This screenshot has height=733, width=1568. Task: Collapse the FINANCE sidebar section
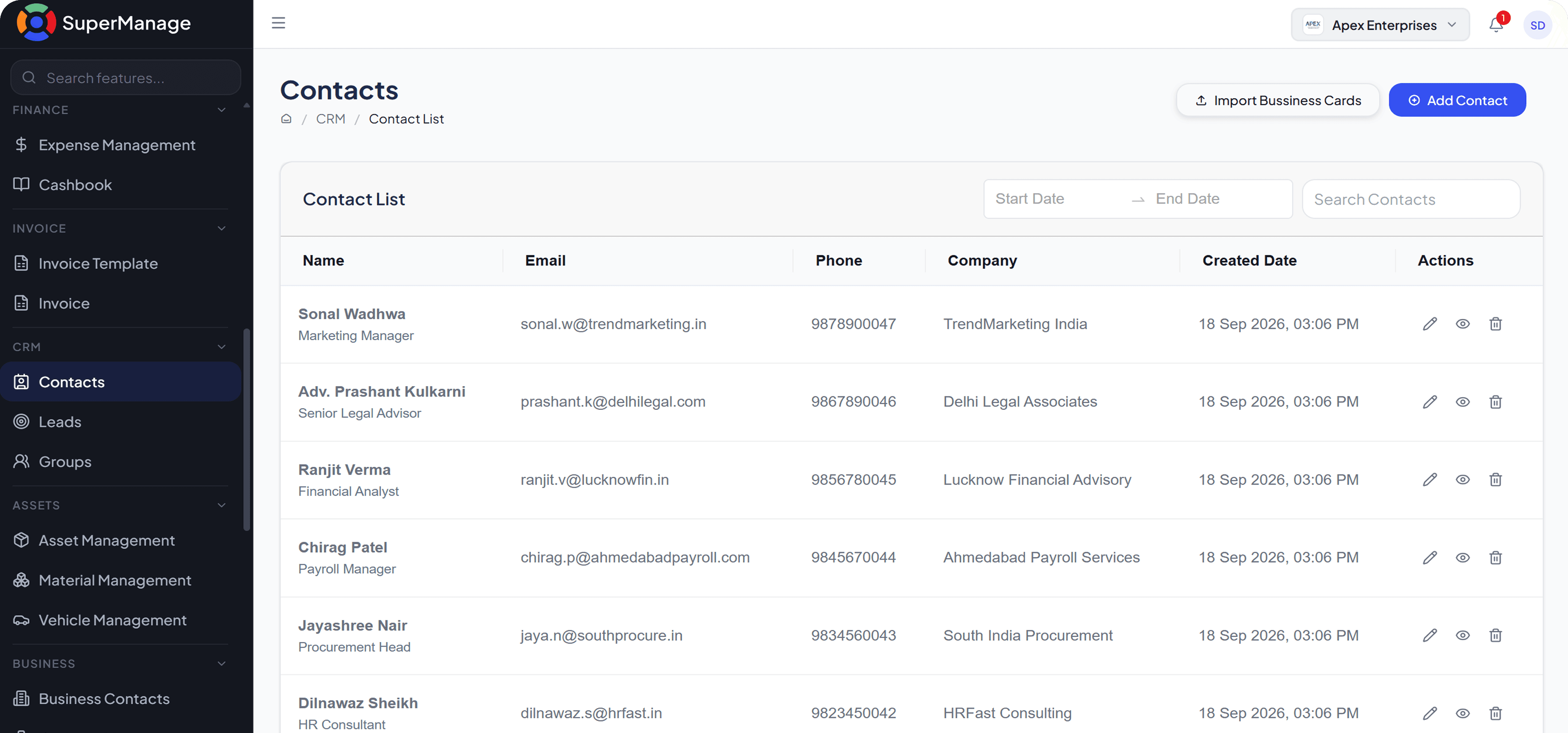(222, 110)
